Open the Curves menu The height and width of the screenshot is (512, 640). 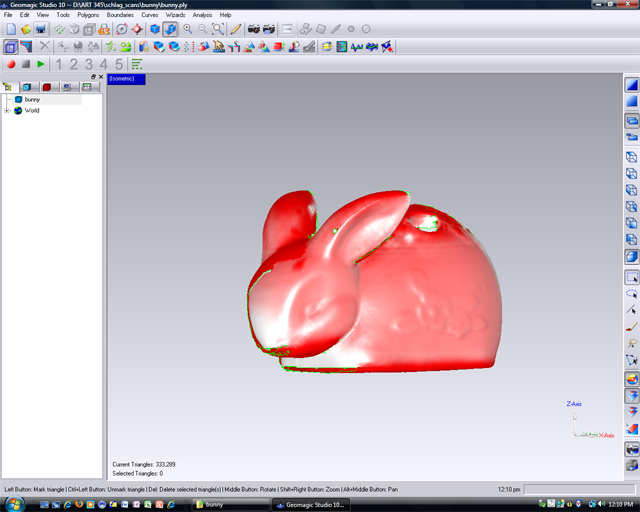coord(150,15)
